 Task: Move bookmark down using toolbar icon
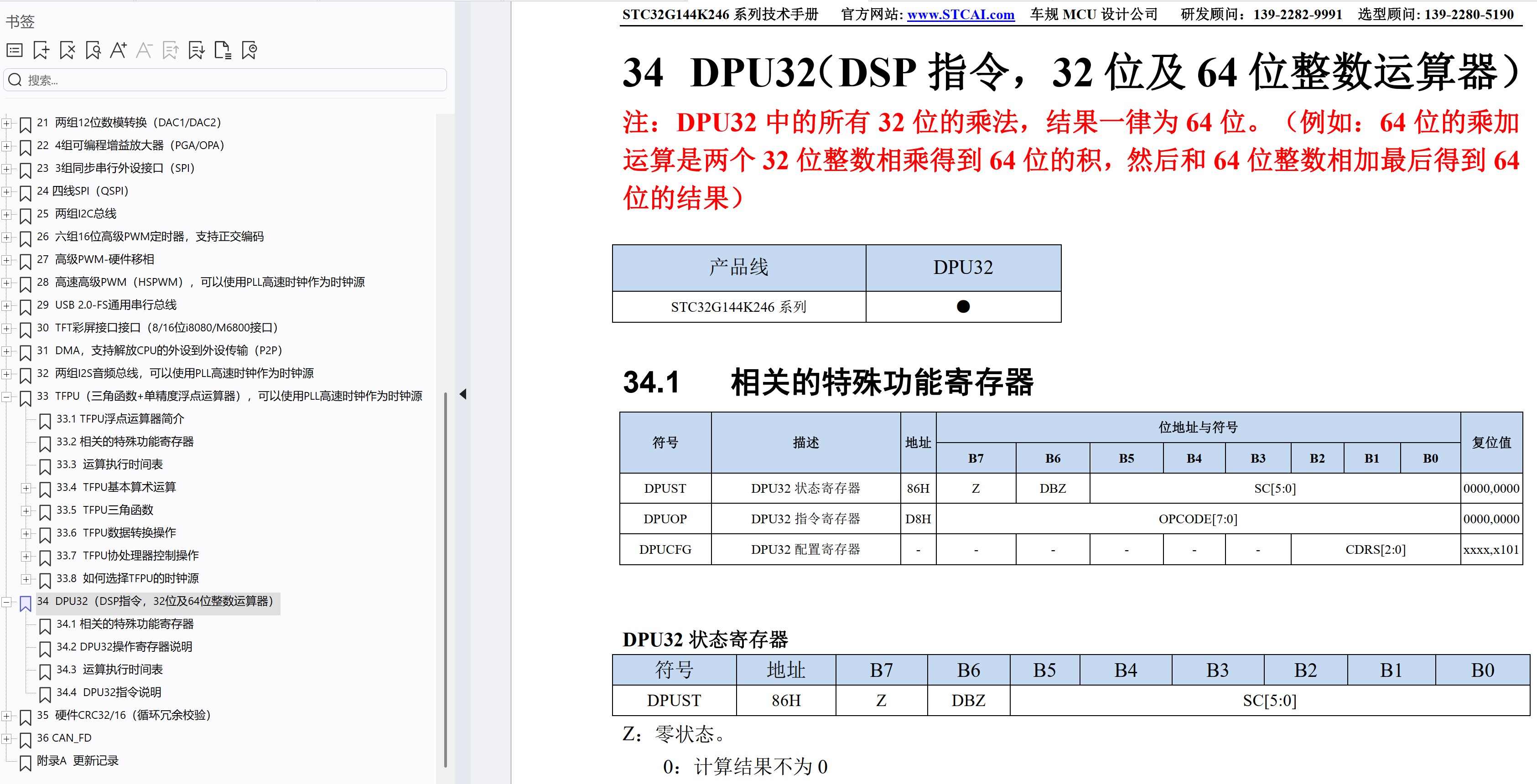tap(197, 50)
